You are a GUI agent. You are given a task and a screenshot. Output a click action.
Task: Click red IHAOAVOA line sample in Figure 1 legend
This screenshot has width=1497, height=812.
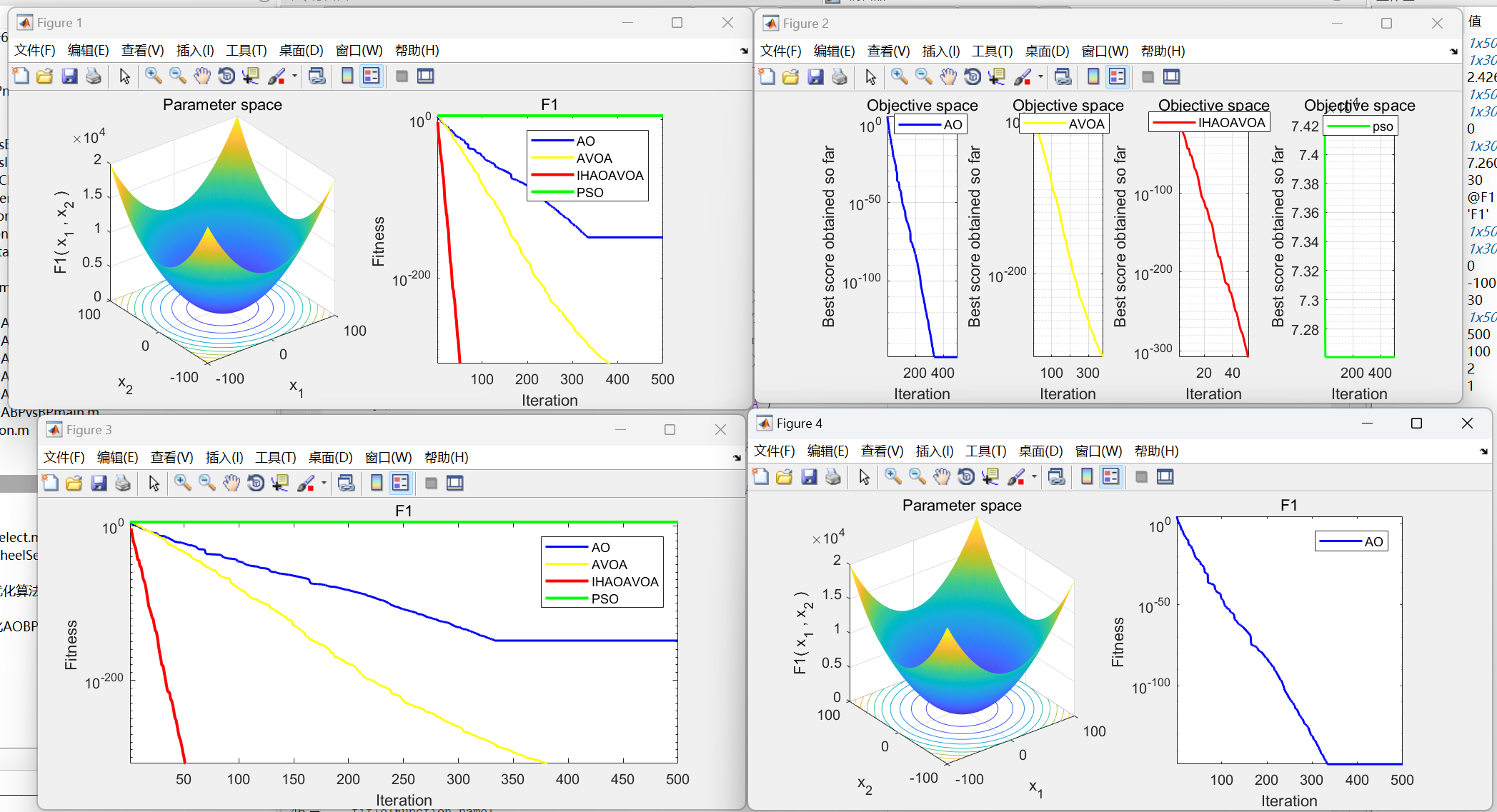[552, 175]
